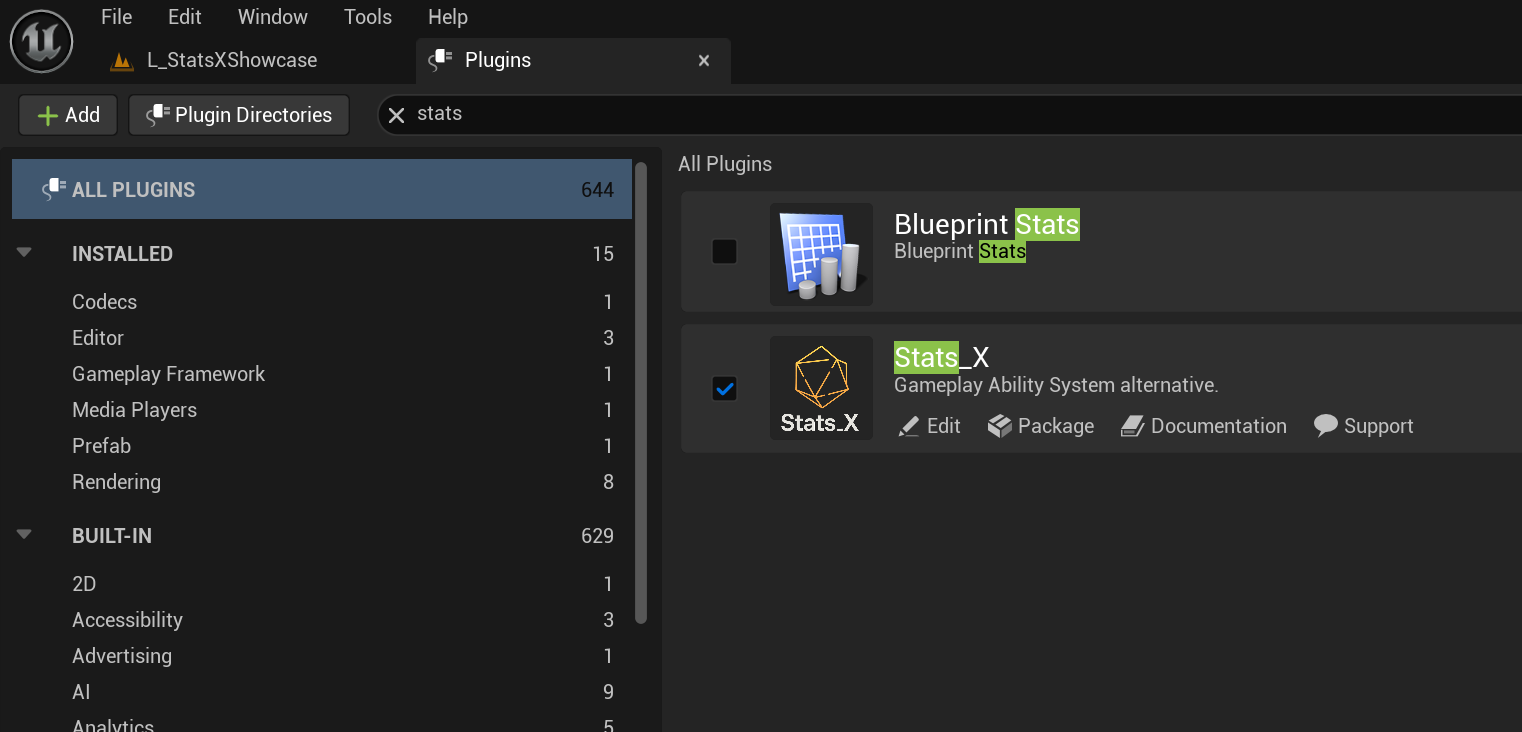The width and height of the screenshot is (1522, 732).
Task: Click the Support speech bubble icon
Action: 1325,425
